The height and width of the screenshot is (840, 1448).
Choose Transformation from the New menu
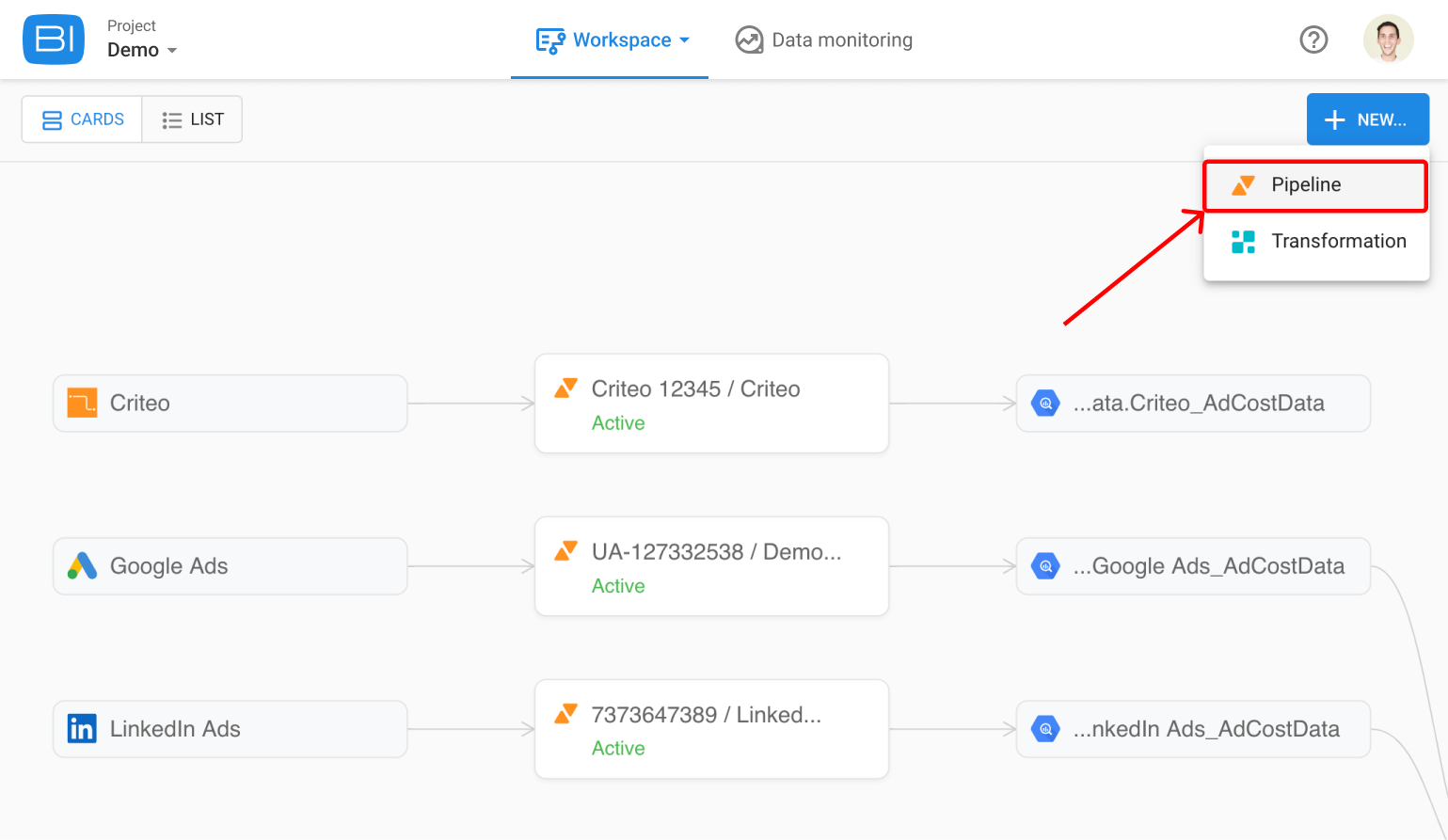point(1315,242)
